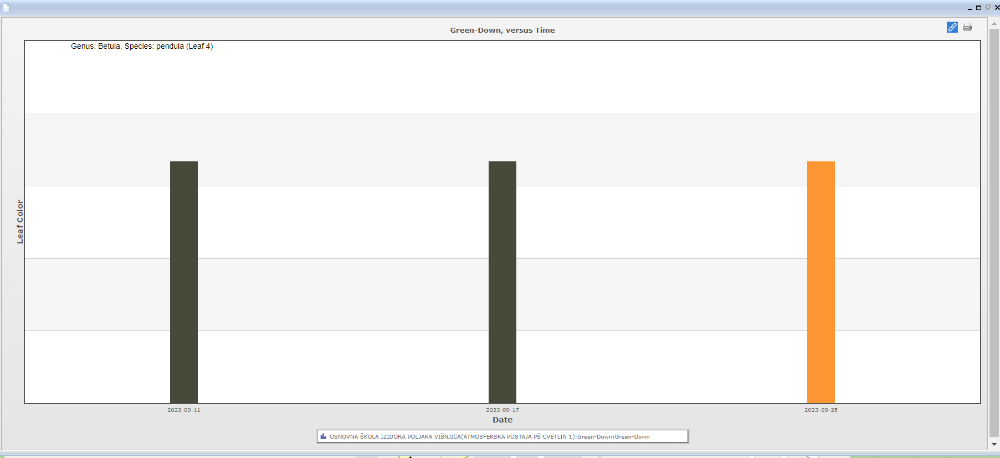Click the restore/pop-out window icon

click(x=987, y=7)
